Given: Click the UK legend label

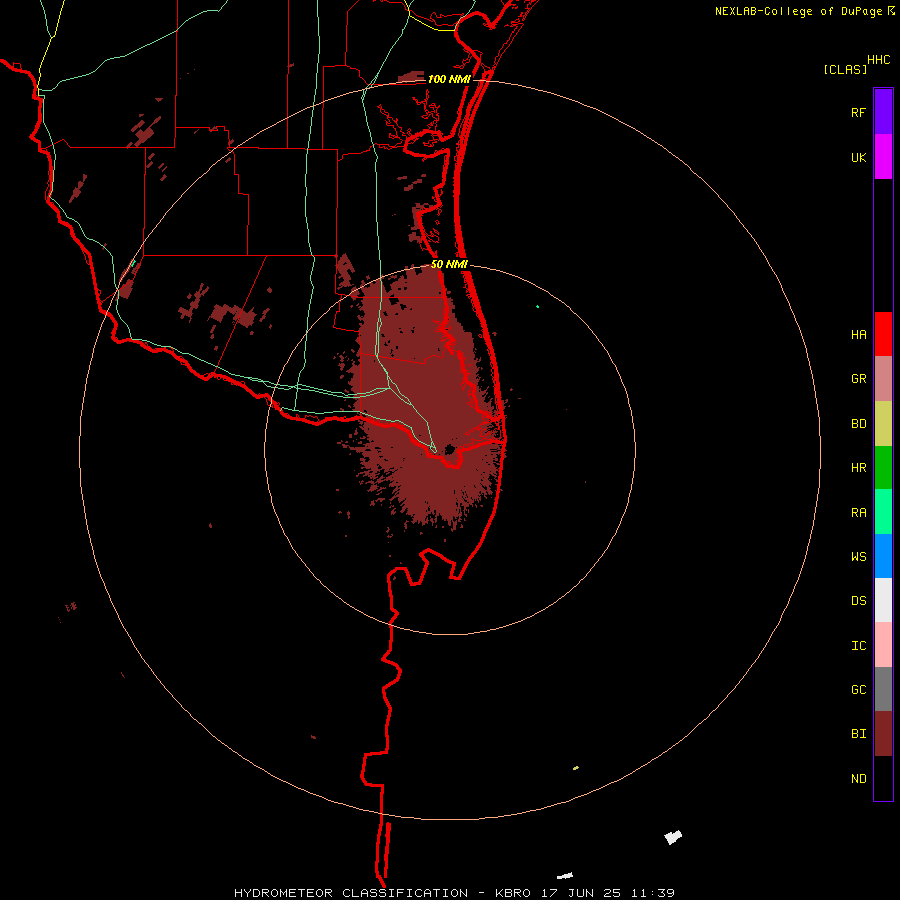Looking at the screenshot, I should tap(858, 158).
